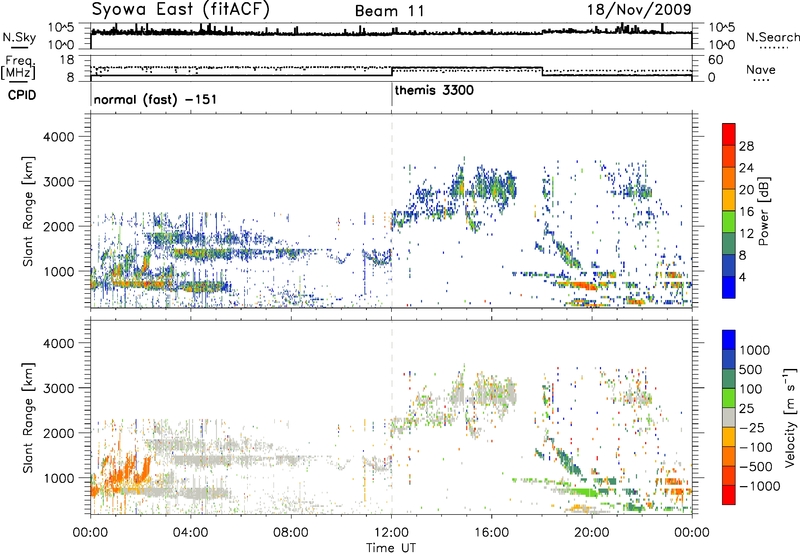800x554 pixels.
Task: Click the 'themis 3300' CPID text
Action: click(434, 90)
